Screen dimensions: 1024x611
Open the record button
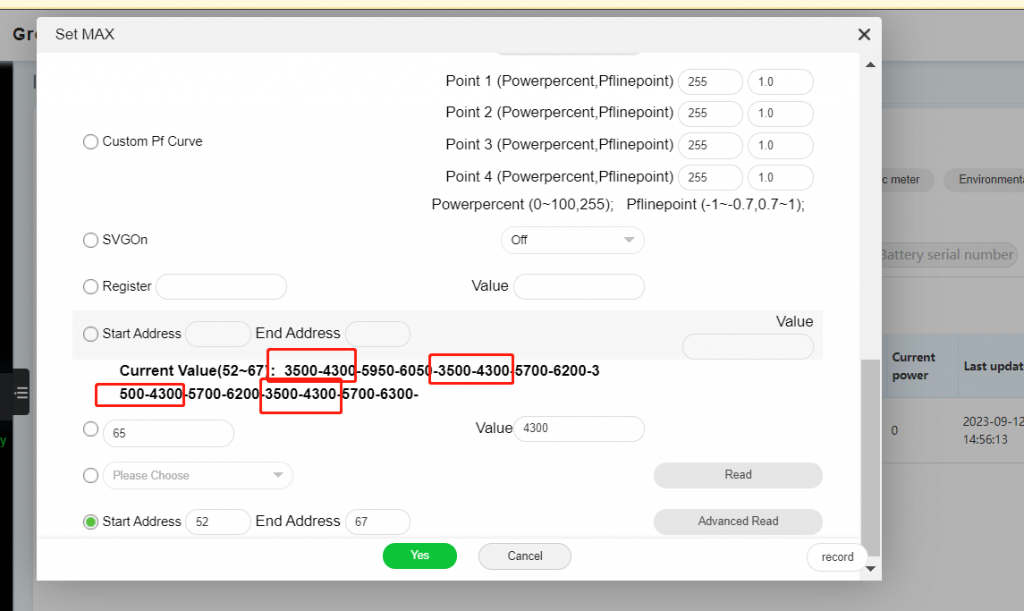[x=837, y=557]
